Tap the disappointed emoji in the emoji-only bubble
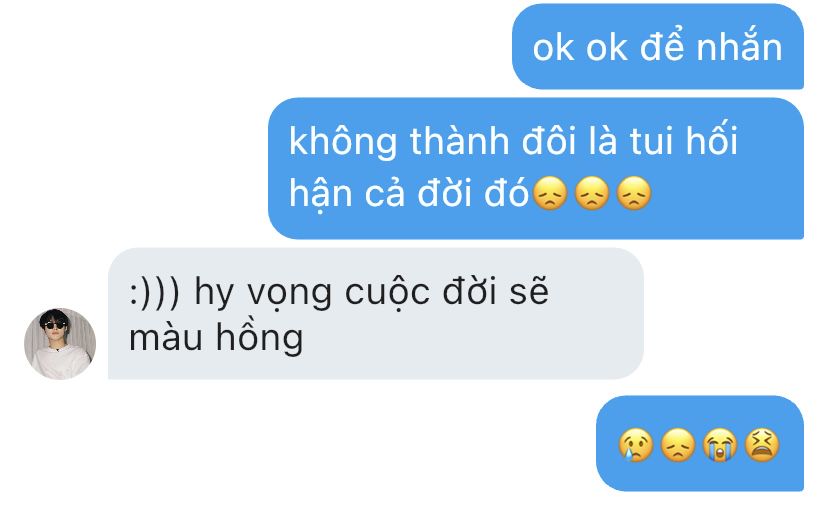 pos(678,444)
